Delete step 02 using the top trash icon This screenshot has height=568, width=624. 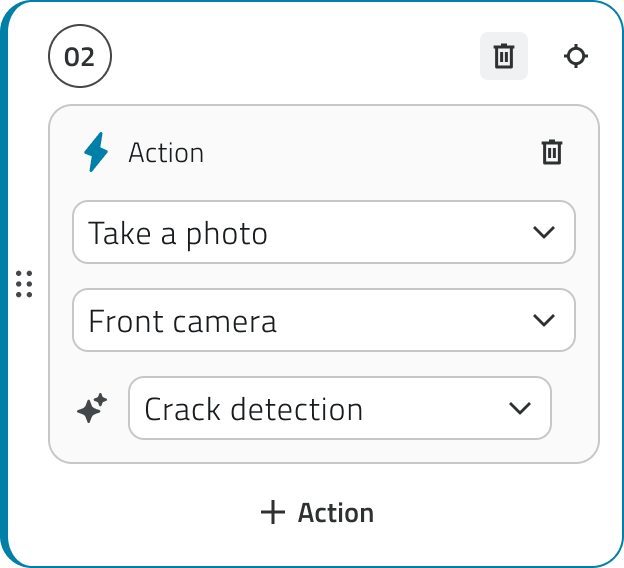tap(504, 56)
